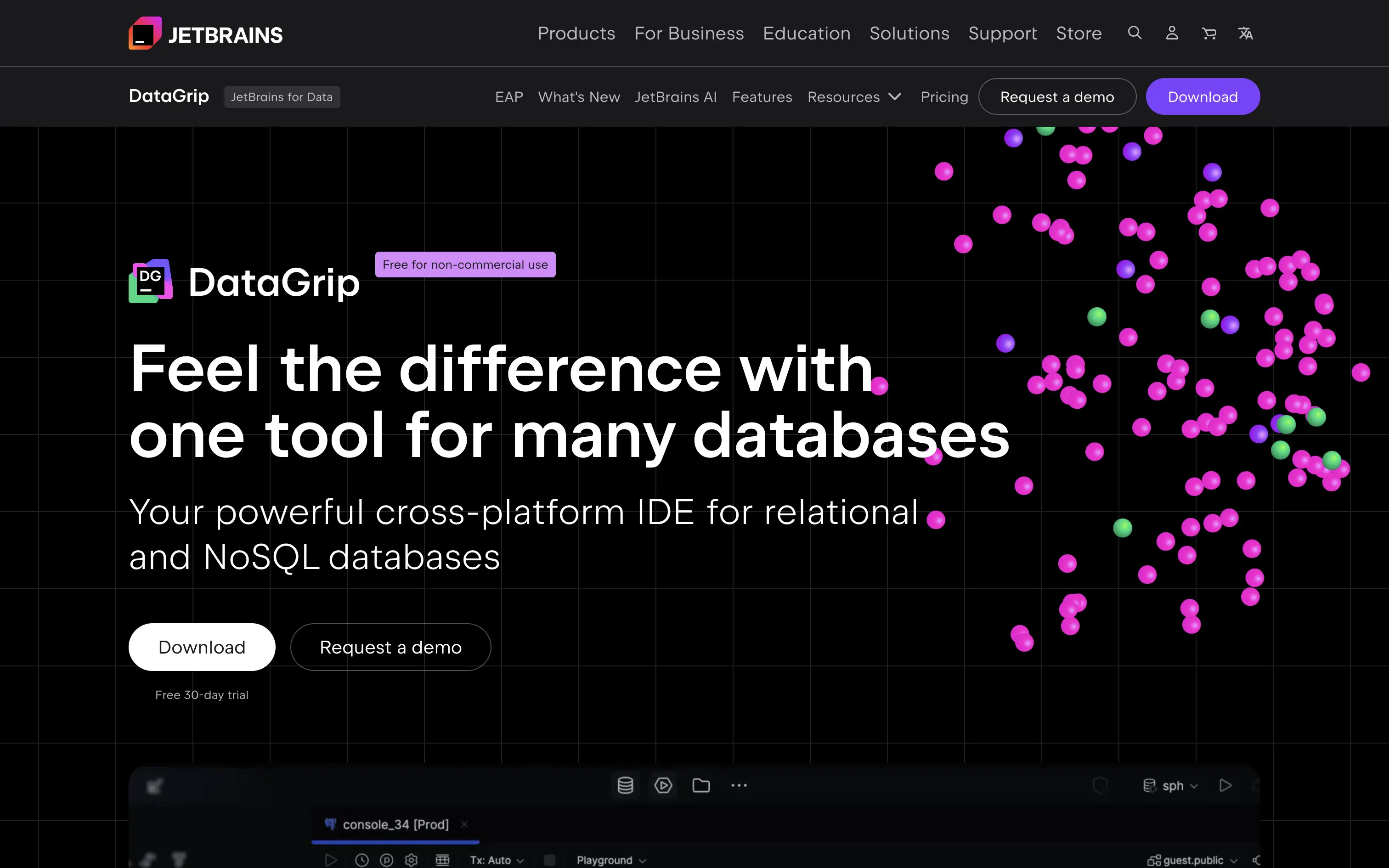Click the services run icon in IDE toolbar
This screenshot has height=868, width=1389.
[663, 785]
